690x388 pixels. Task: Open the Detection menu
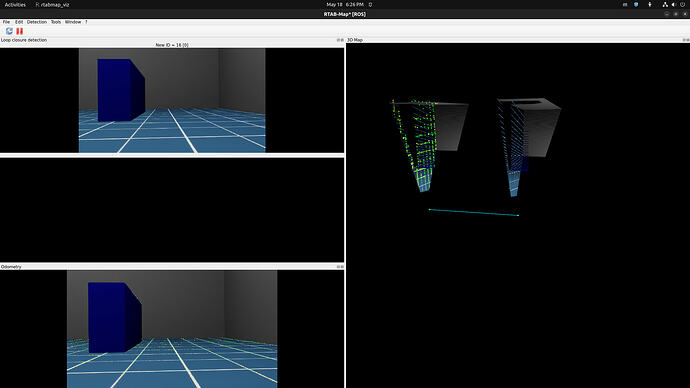[x=37, y=22]
